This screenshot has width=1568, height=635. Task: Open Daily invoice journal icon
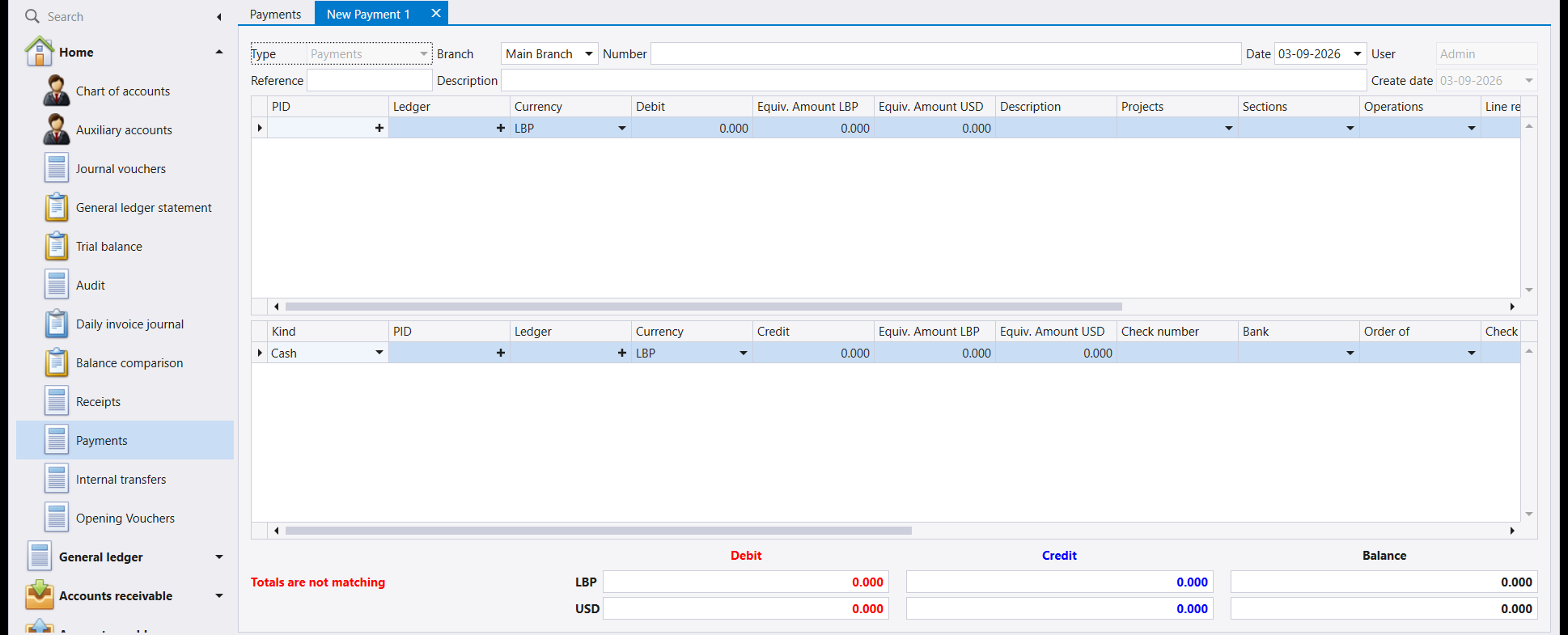click(57, 324)
